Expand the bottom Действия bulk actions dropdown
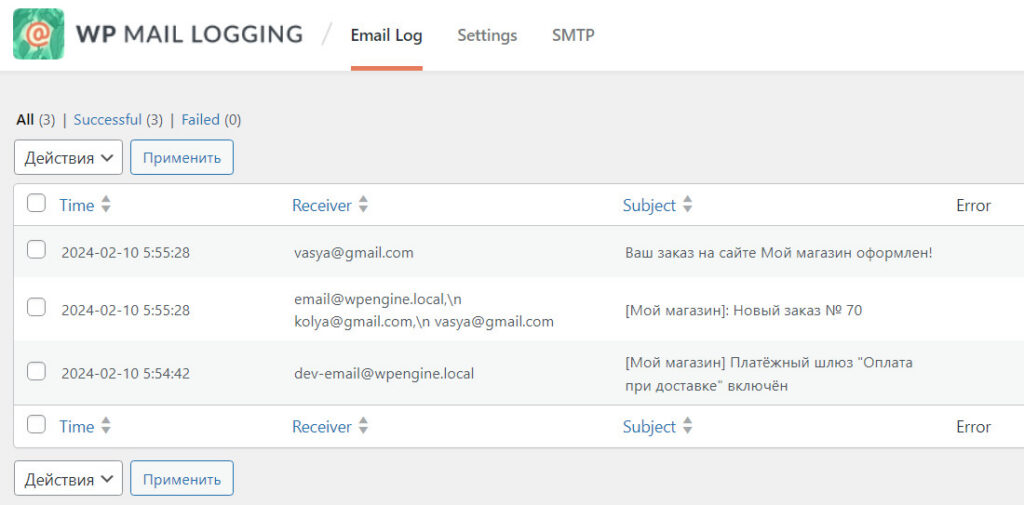 (68, 479)
